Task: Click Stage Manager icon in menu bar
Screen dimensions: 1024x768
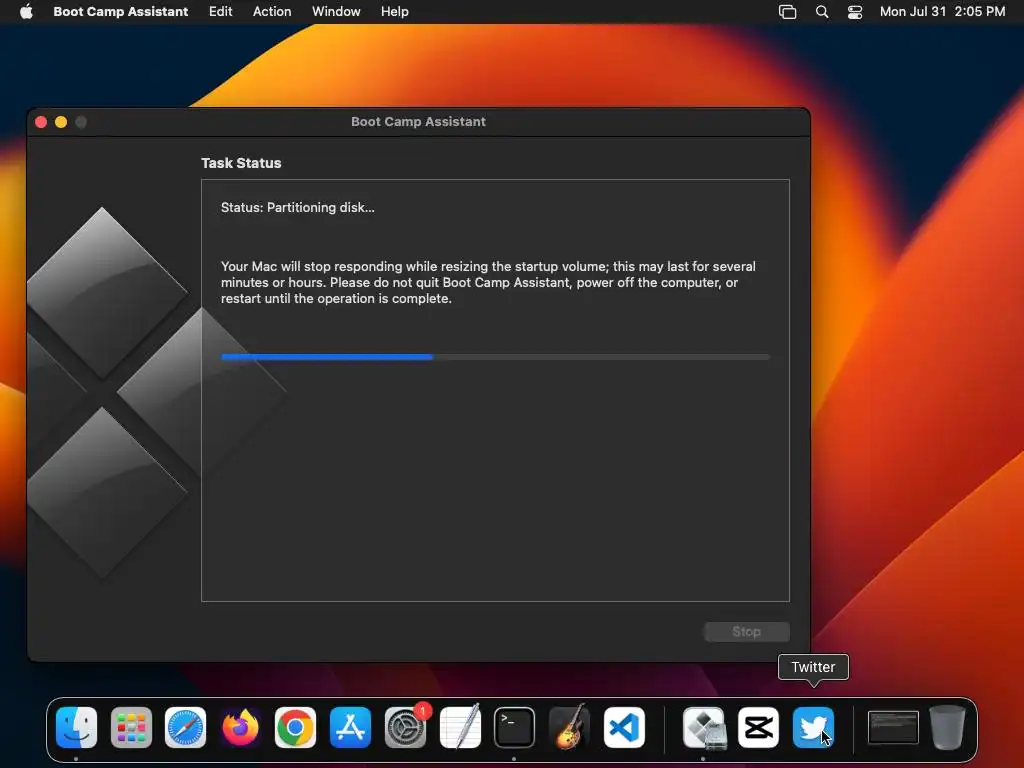Action: coord(788,12)
